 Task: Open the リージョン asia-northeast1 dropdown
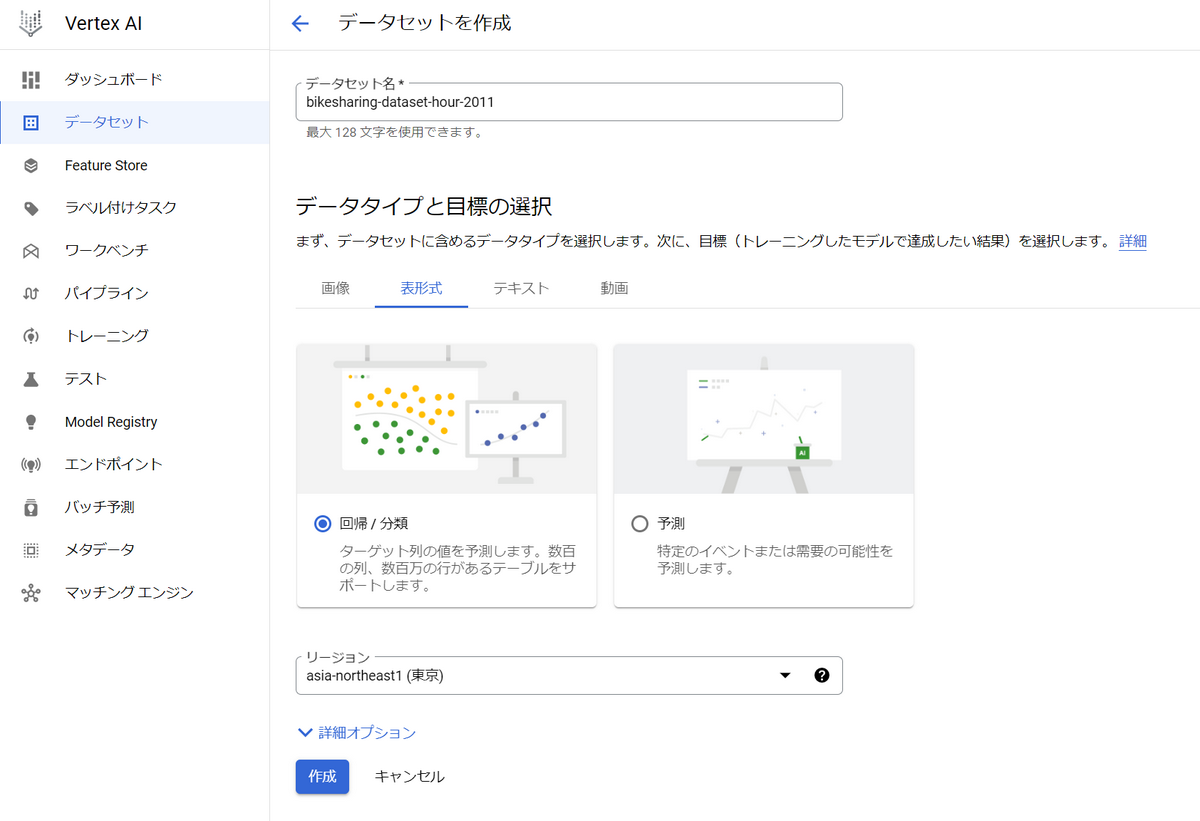[569, 675]
